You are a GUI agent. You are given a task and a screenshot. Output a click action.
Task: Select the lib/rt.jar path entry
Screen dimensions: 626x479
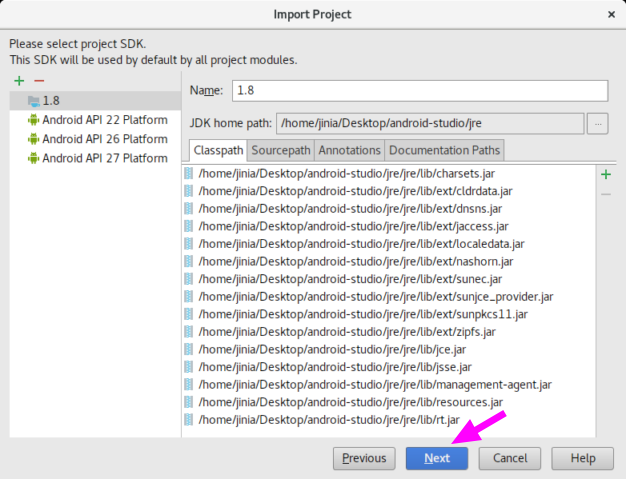click(389, 420)
